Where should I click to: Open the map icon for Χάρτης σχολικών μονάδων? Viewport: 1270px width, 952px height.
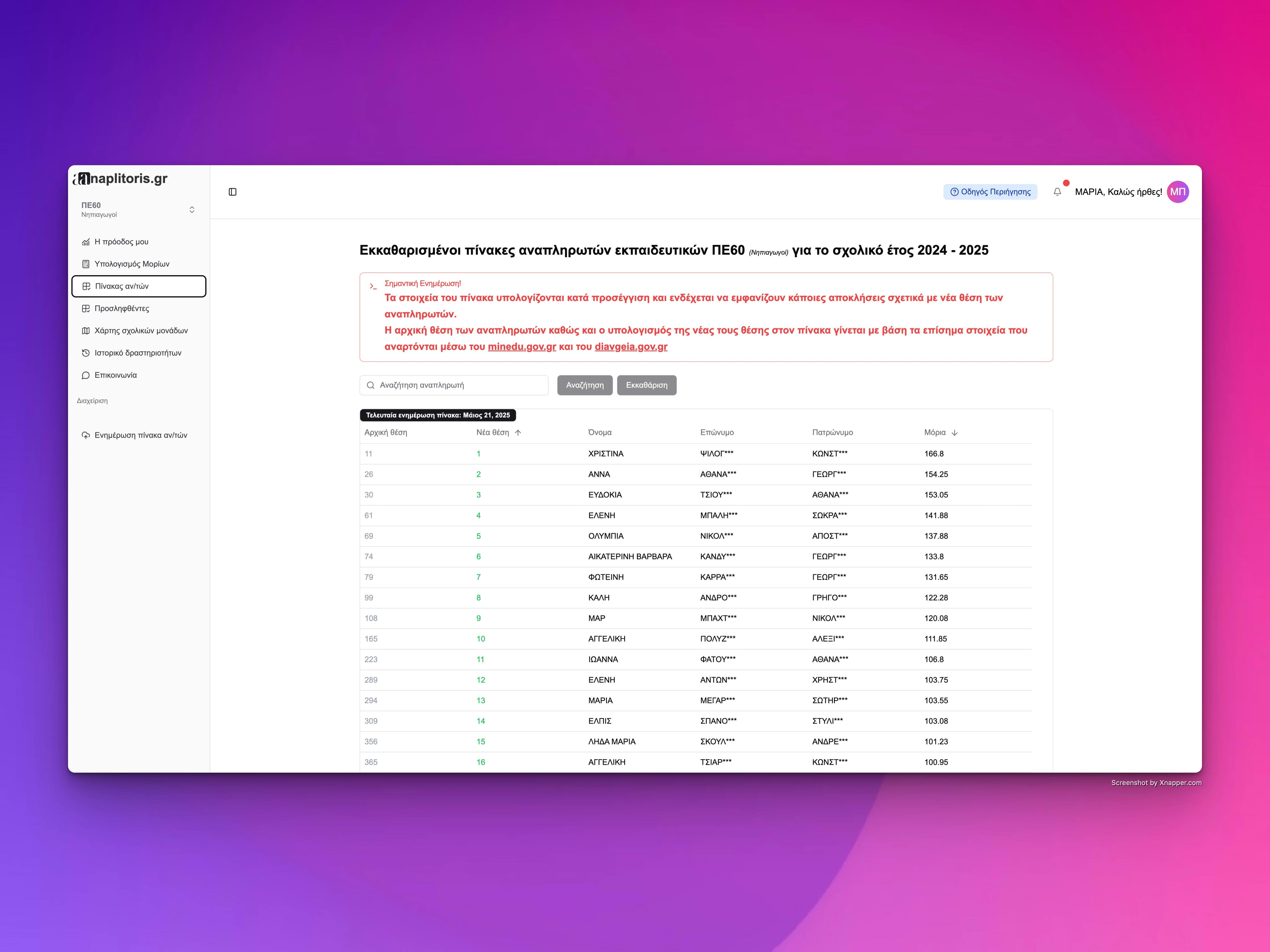click(x=86, y=331)
